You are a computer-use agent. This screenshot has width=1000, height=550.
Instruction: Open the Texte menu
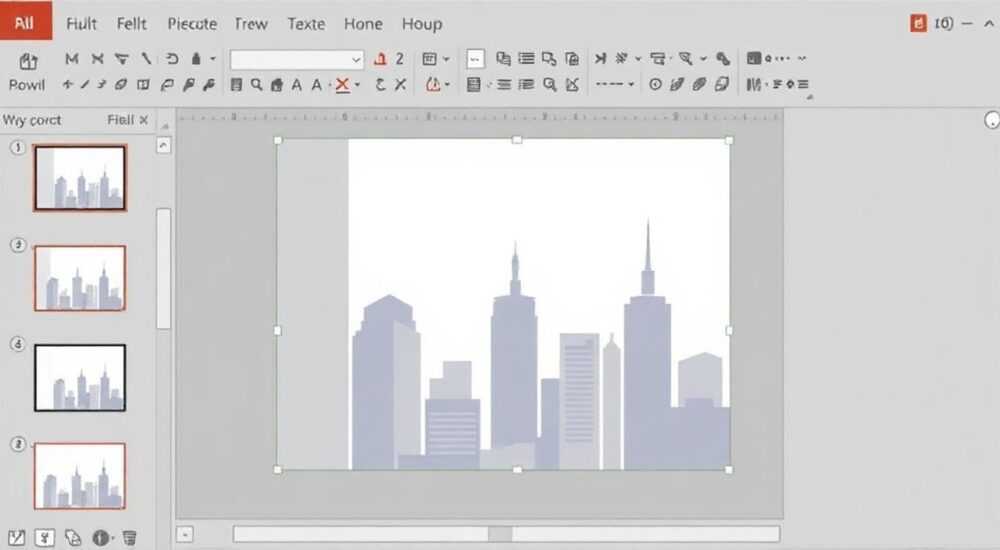click(306, 24)
